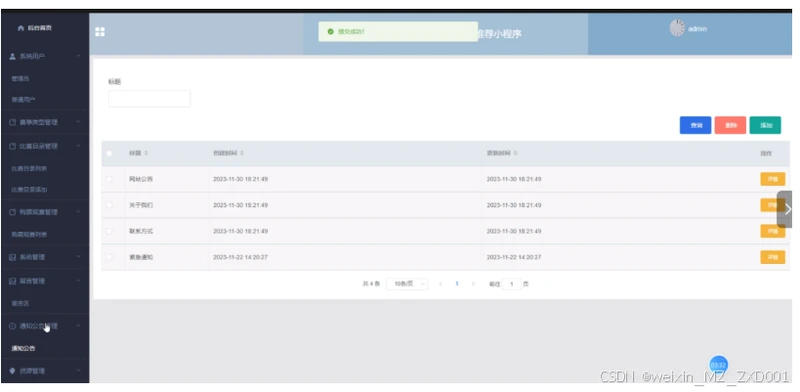Screen dimensions: 800x392
Task: Click the 关于我们 title cell
Action: click(x=141, y=205)
